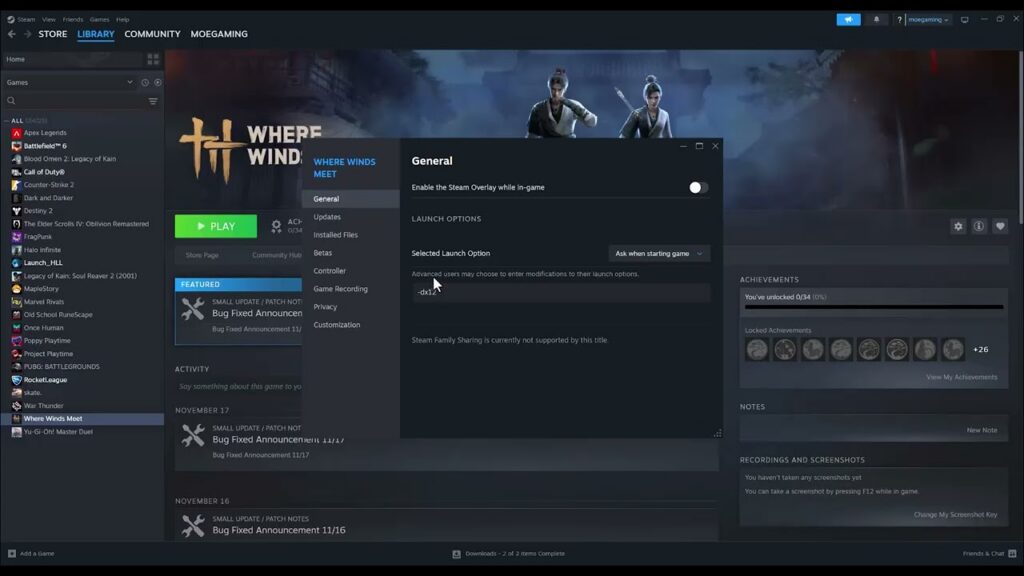Select War Thunder in the library list
This screenshot has width=1024, height=576.
tap(43, 406)
